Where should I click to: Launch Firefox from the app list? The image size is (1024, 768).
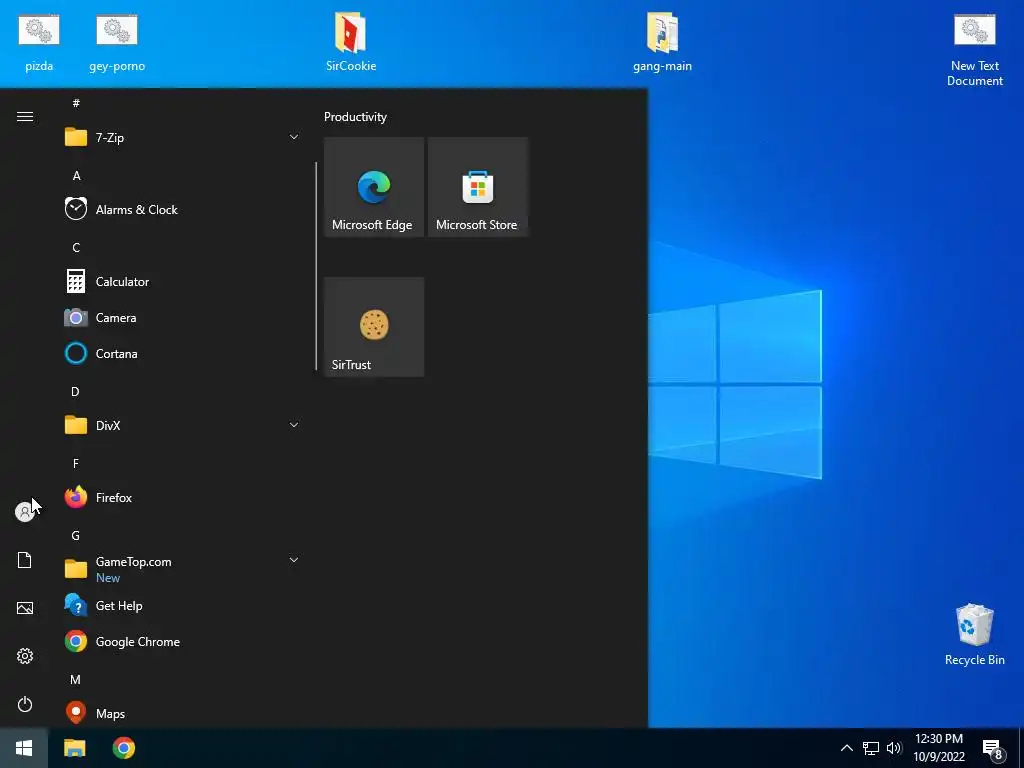(183, 498)
